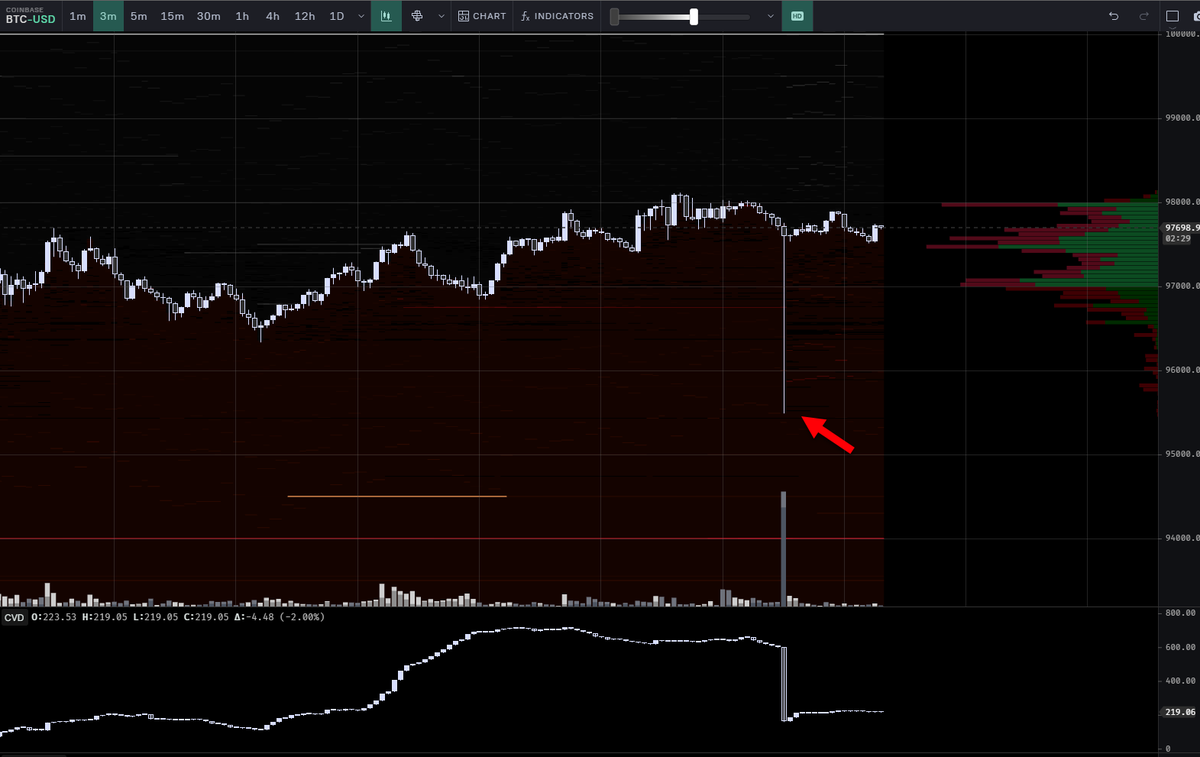Switch to the 5m timeframe
1200x757 pixels.
[x=138, y=16]
